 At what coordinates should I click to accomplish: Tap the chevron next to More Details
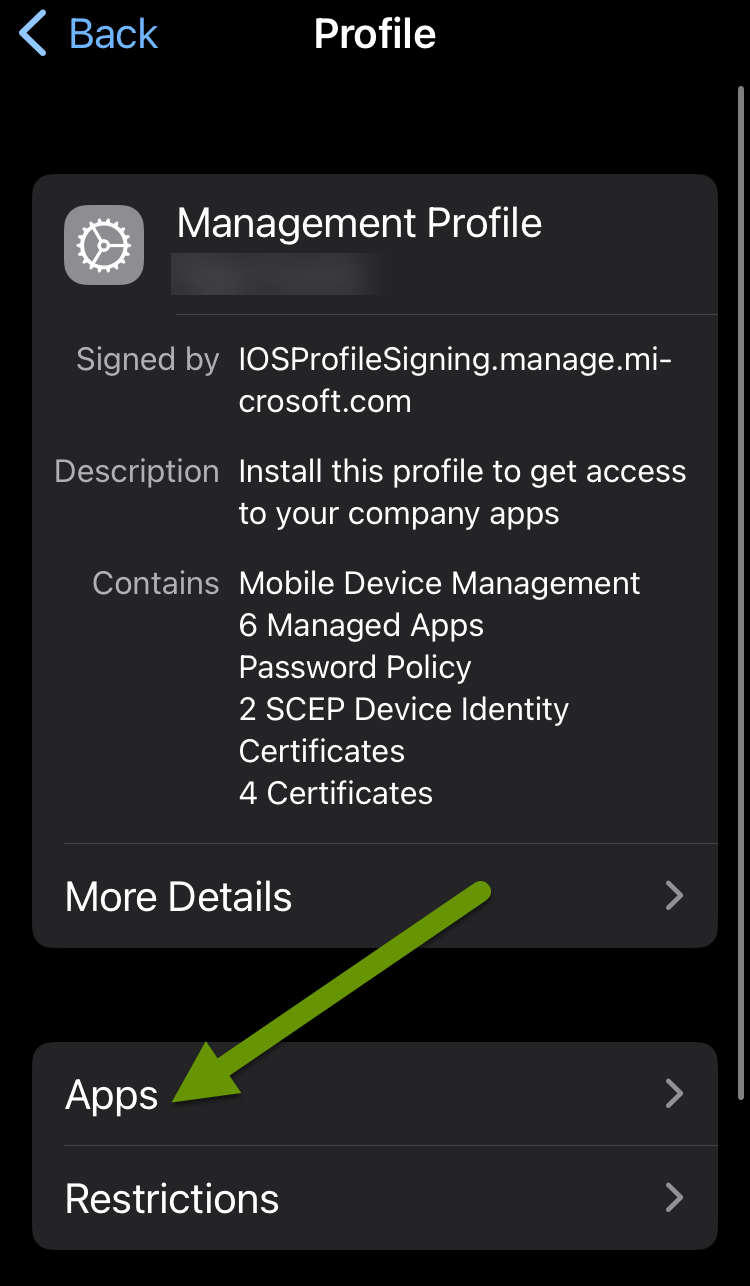tap(673, 896)
